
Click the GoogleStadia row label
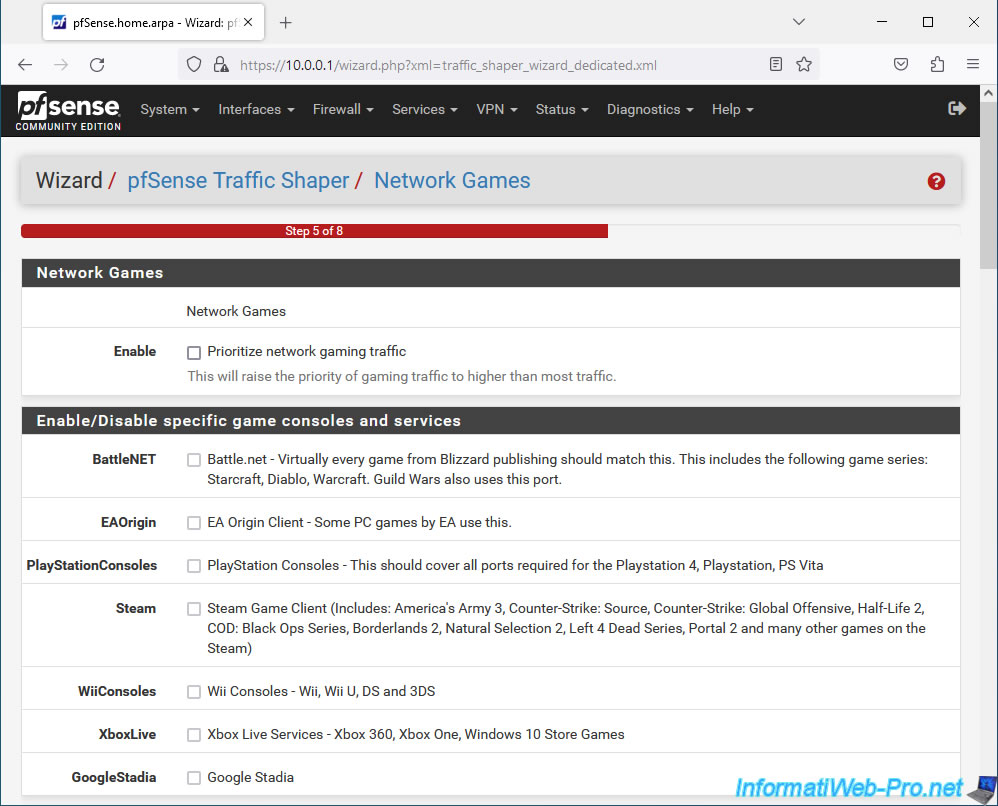[114, 777]
